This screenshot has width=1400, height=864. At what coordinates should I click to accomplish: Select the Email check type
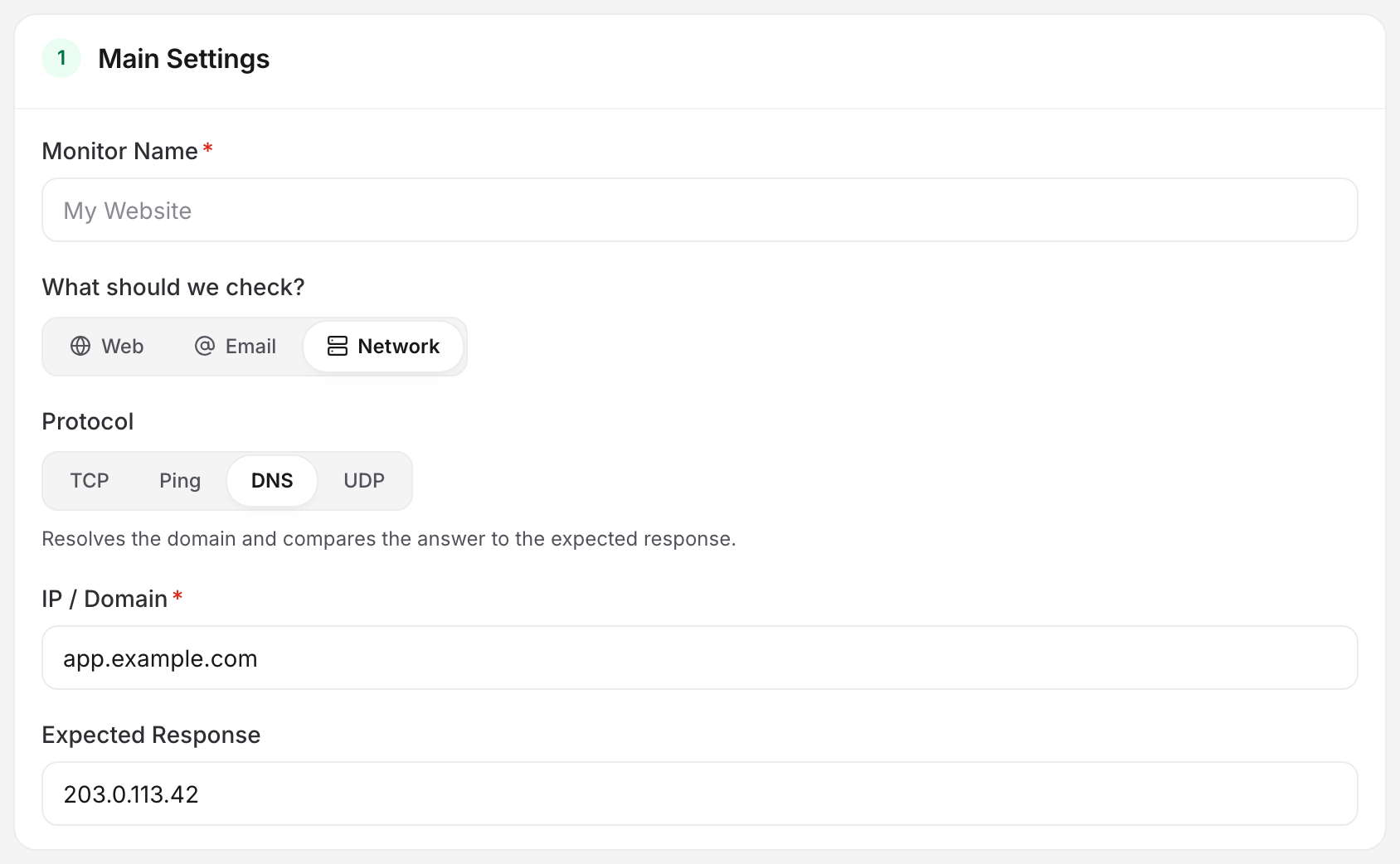click(236, 347)
